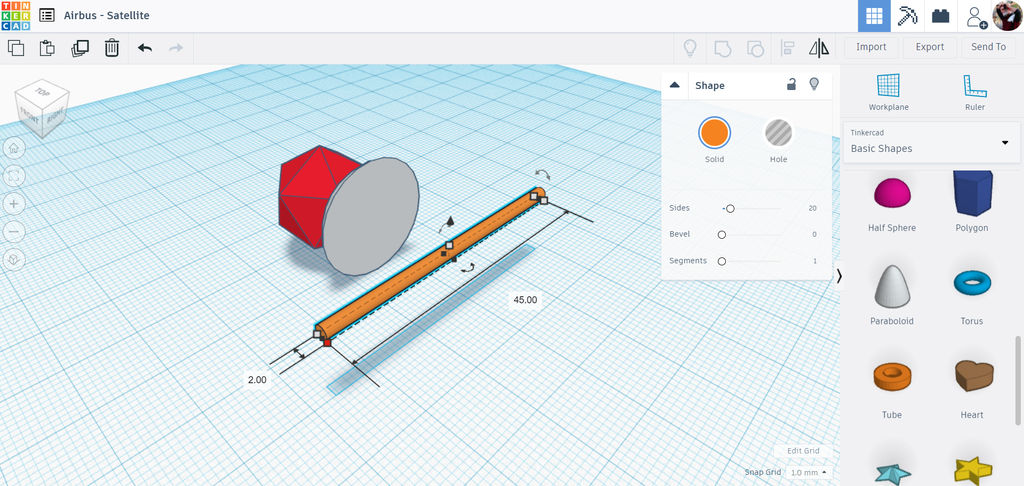
Task: Zoom out with the minus button
Action: [14, 232]
